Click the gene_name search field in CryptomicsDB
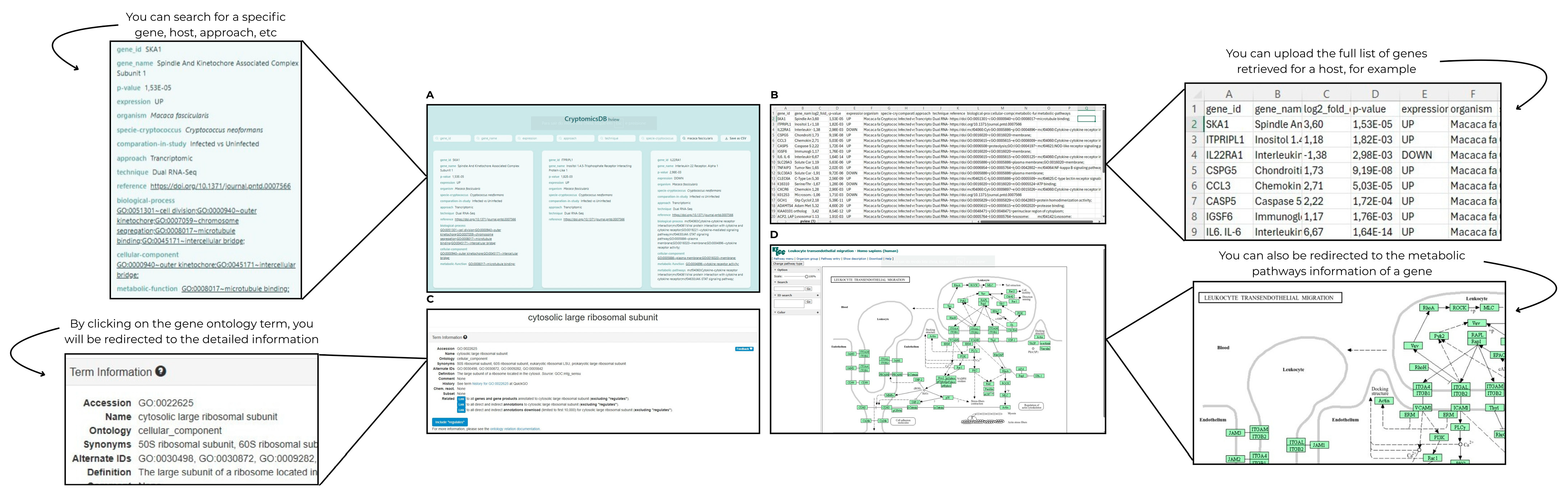This screenshot has width=1568, height=494. (x=493, y=138)
